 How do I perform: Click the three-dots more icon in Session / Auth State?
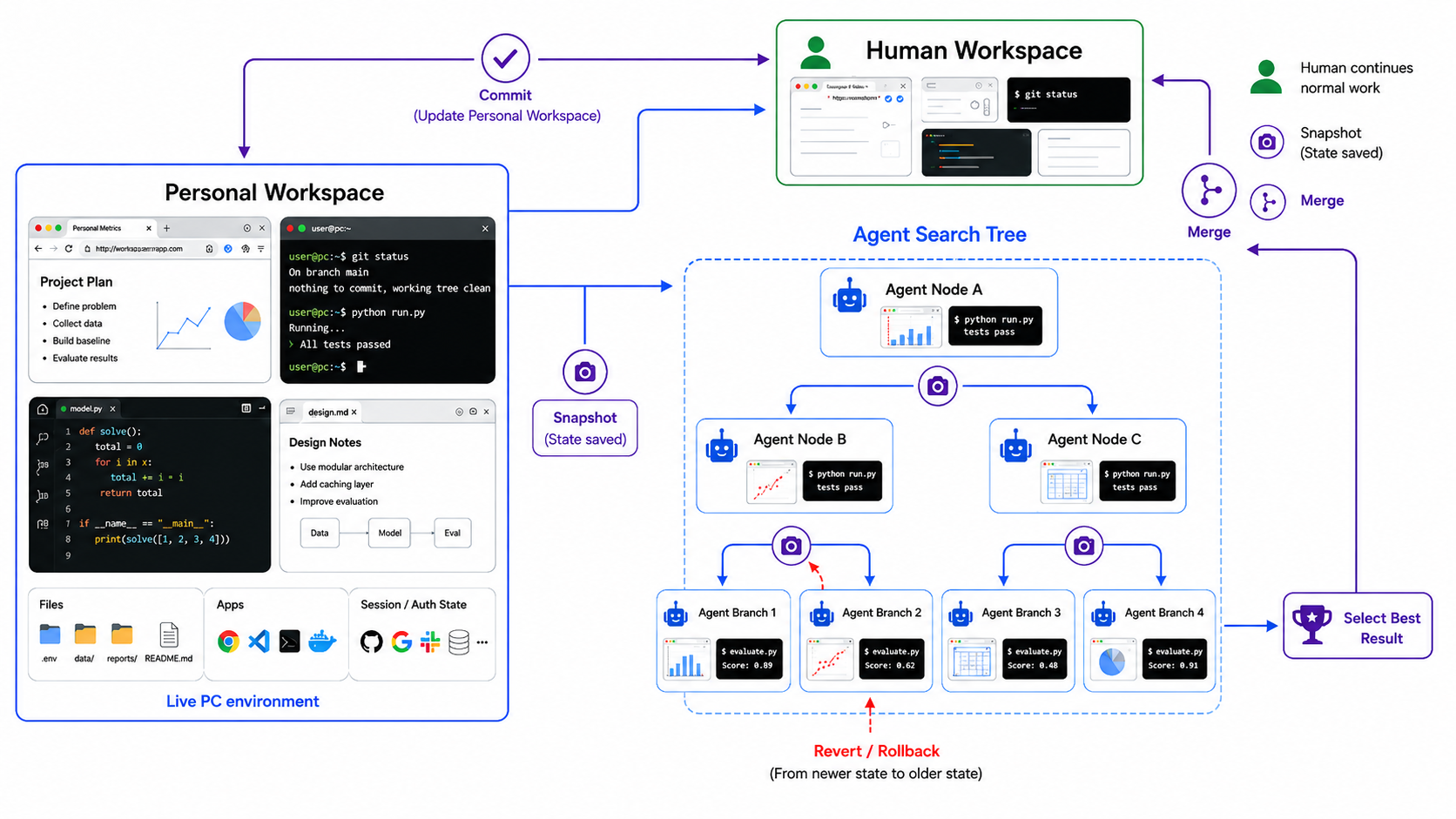(x=482, y=642)
